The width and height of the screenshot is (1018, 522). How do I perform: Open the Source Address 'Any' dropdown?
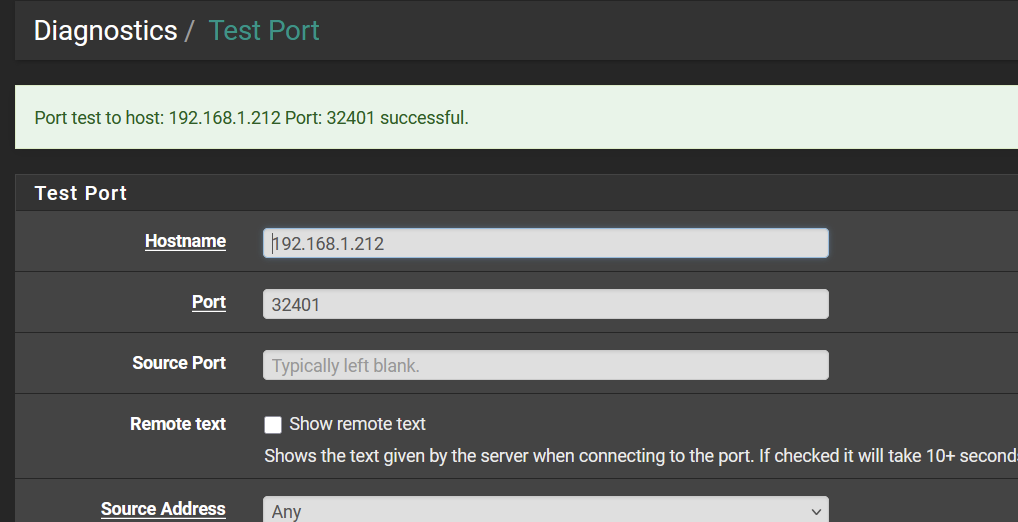(545, 509)
